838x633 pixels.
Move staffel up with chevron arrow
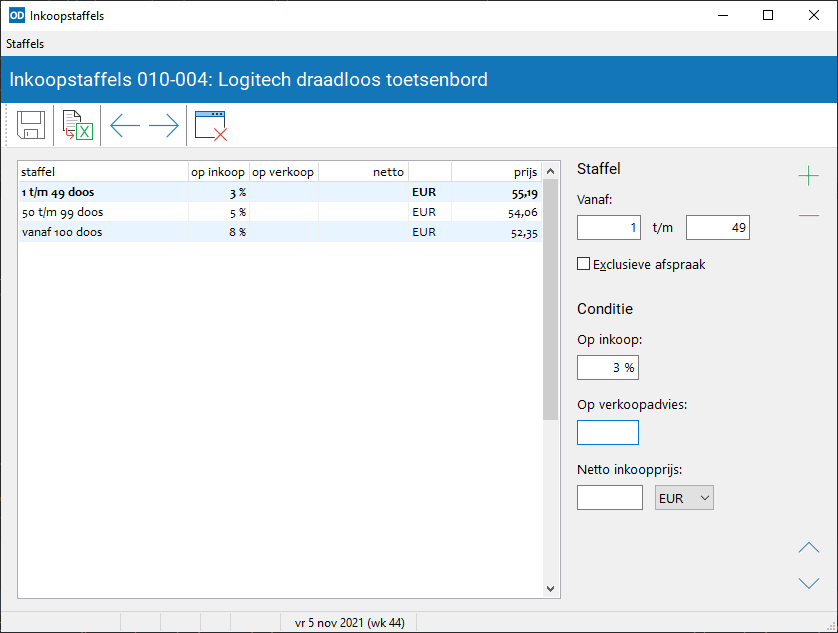click(x=809, y=547)
